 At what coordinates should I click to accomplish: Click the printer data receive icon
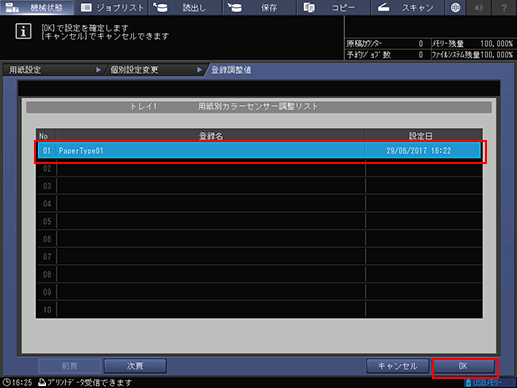[42, 382]
